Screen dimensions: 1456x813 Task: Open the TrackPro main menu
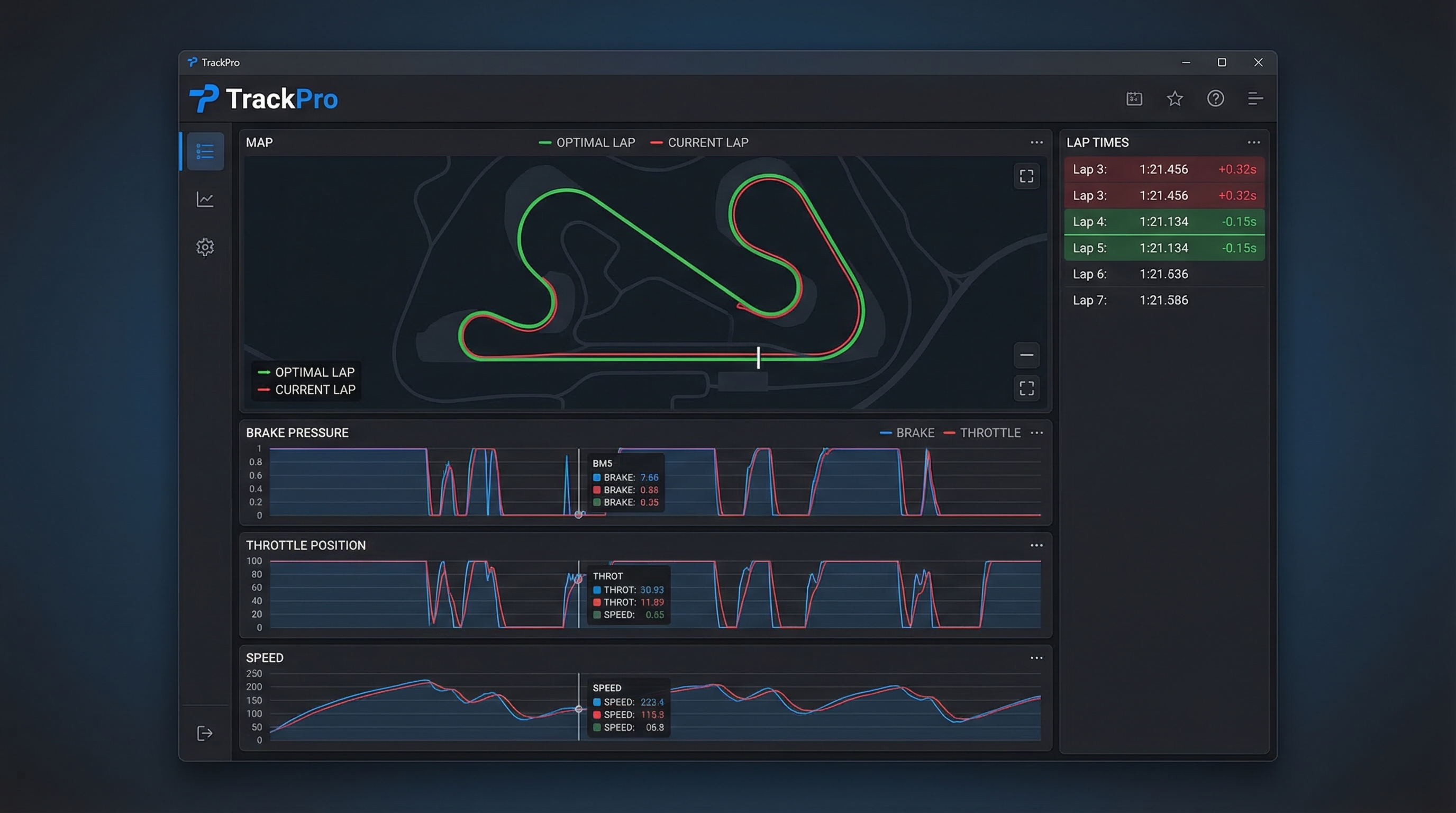pos(1255,98)
